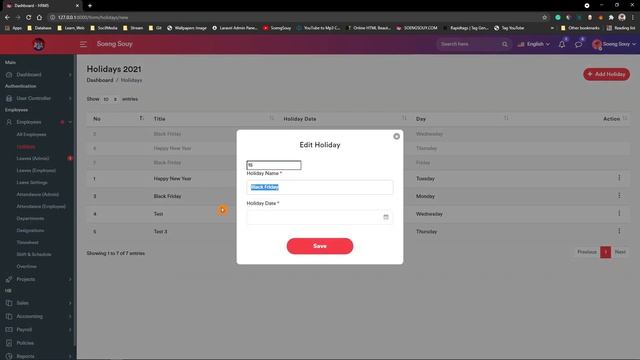Open Leave Settings sidebar item
Viewport: 640px width, 360px height.
tap(32, 182)
